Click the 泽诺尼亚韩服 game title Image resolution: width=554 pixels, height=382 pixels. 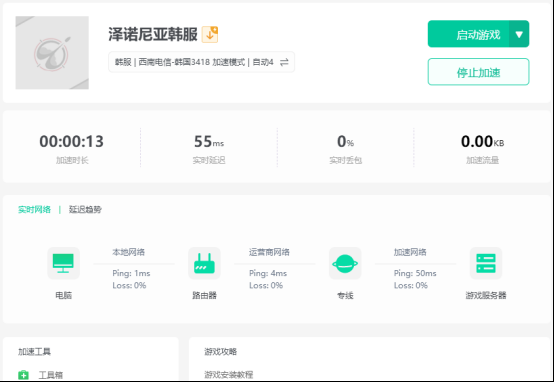point(153,34)
